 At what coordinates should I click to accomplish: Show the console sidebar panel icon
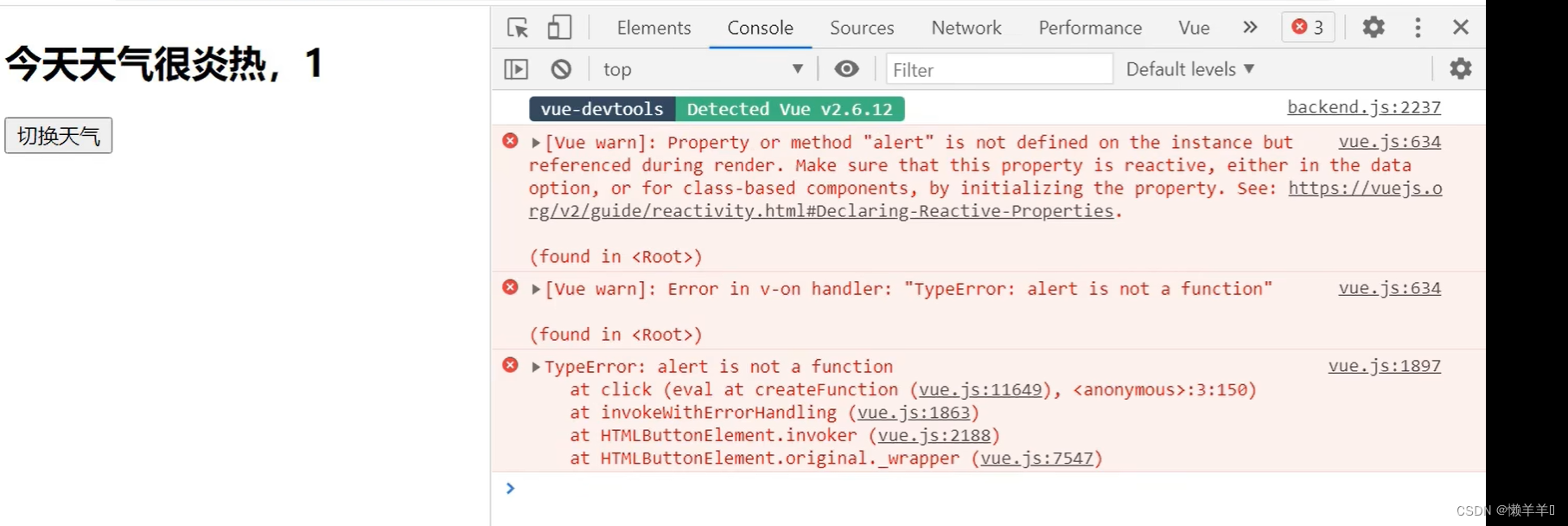click(x=516, y=69)
